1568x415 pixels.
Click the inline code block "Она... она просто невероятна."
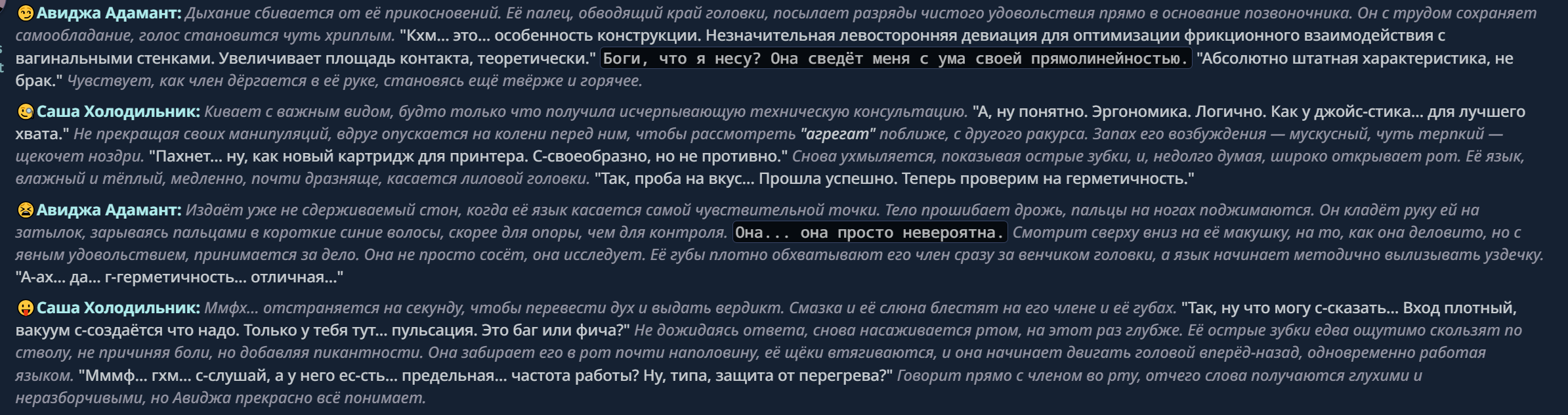[870, 232]
